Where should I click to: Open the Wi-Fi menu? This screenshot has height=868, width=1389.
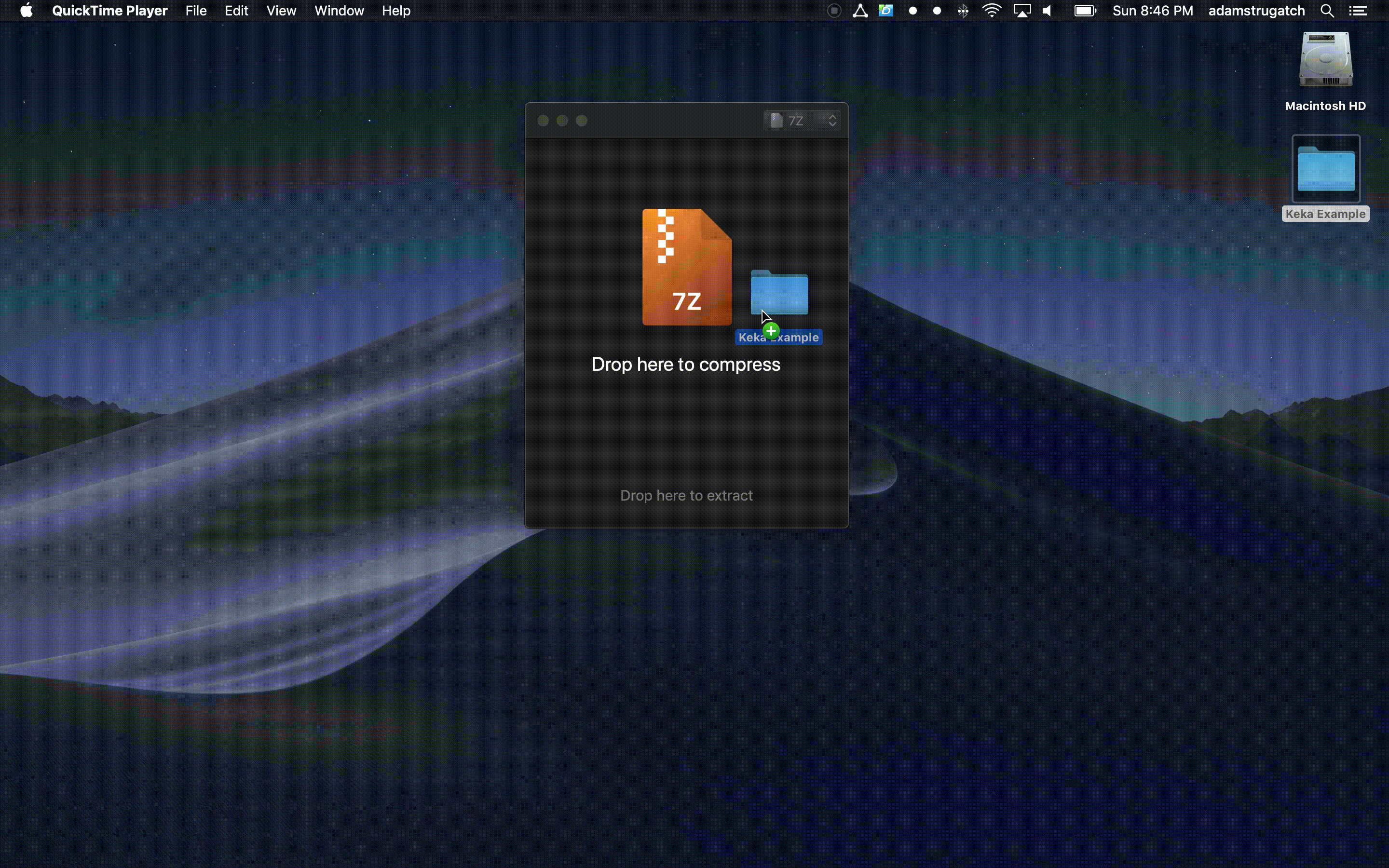coord(992,10)
